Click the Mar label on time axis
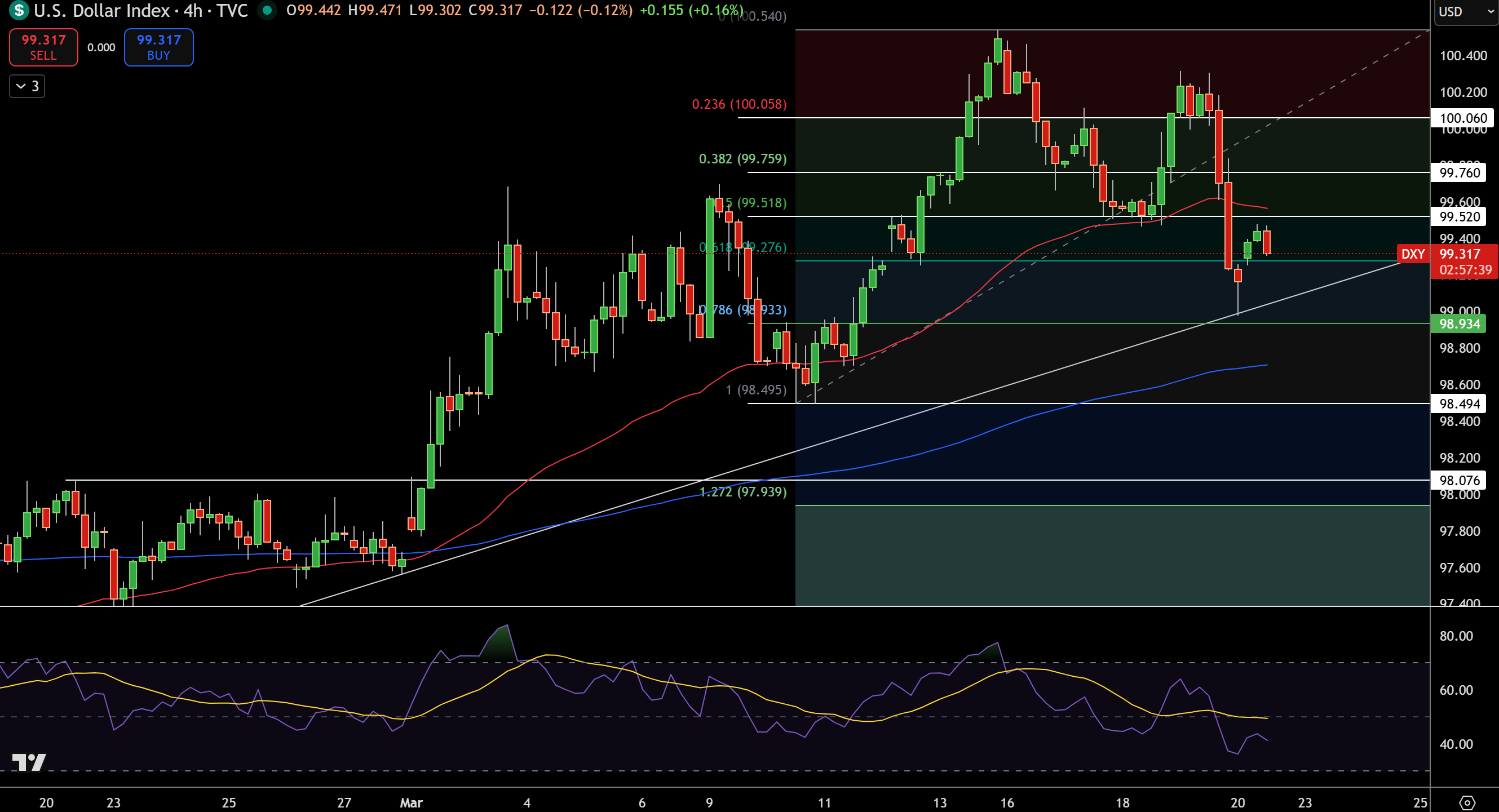 coord(411,802)
